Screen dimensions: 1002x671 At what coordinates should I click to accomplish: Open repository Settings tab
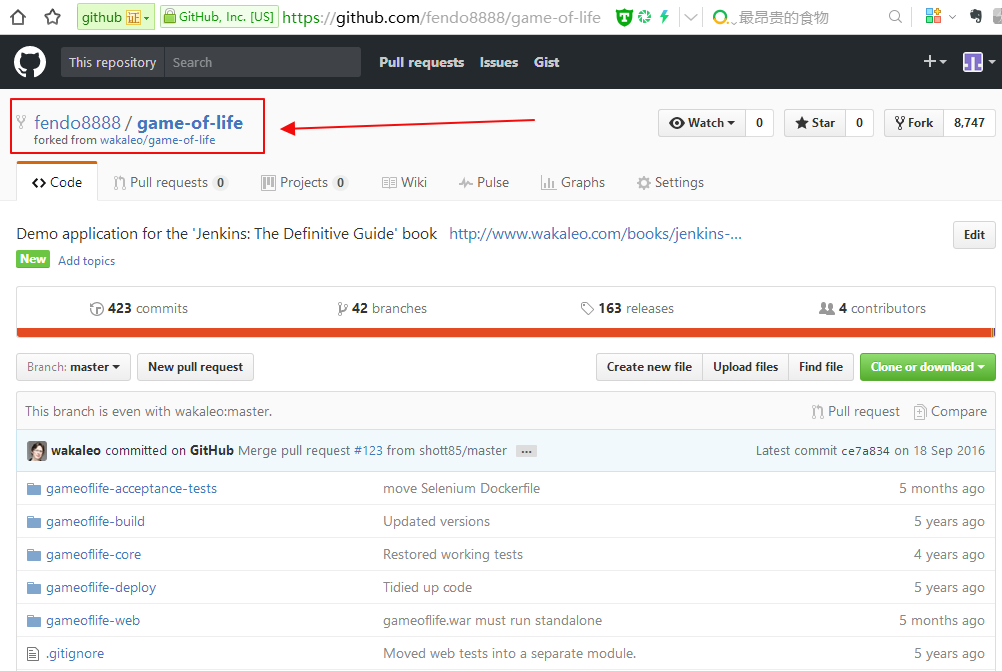[670, 183]
